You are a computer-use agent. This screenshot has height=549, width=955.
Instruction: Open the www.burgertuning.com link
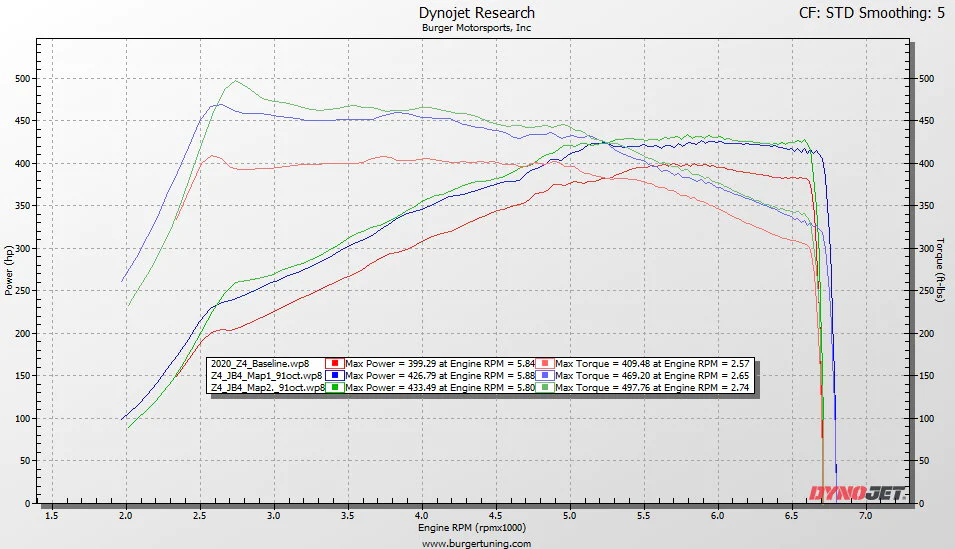pyautogui.click(x=476, y=544)
